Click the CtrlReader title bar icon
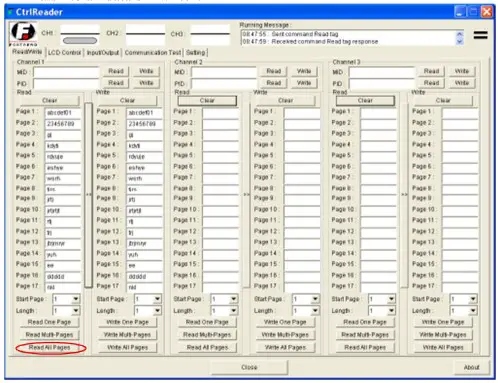Screen dimensions: 498x383 click(11, 12)
